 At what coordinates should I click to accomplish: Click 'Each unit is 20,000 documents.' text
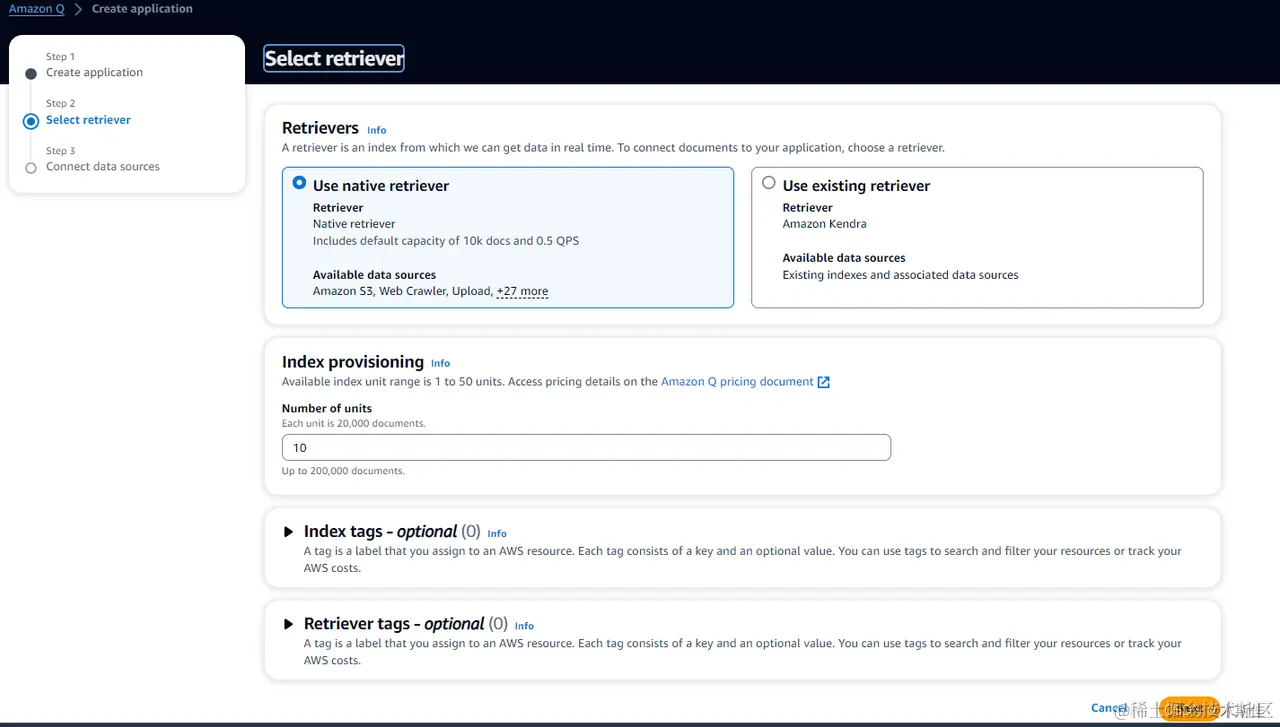pyautogui.click(x=353, y=424)
